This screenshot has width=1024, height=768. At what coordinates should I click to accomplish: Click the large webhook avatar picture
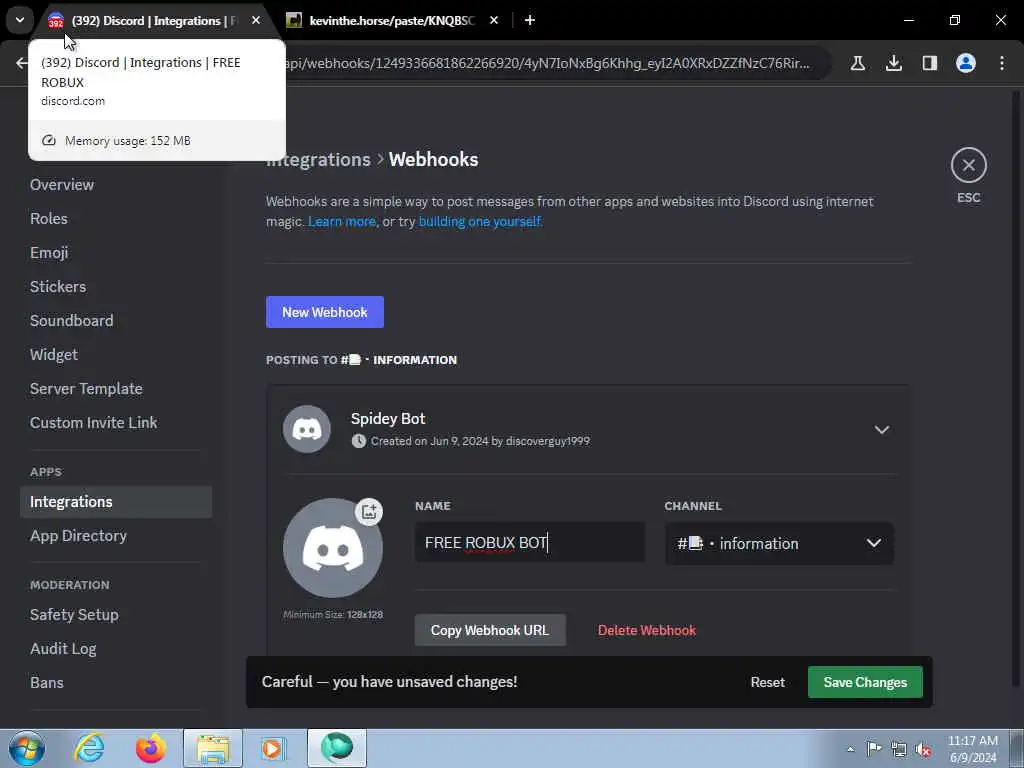[332, 548]
